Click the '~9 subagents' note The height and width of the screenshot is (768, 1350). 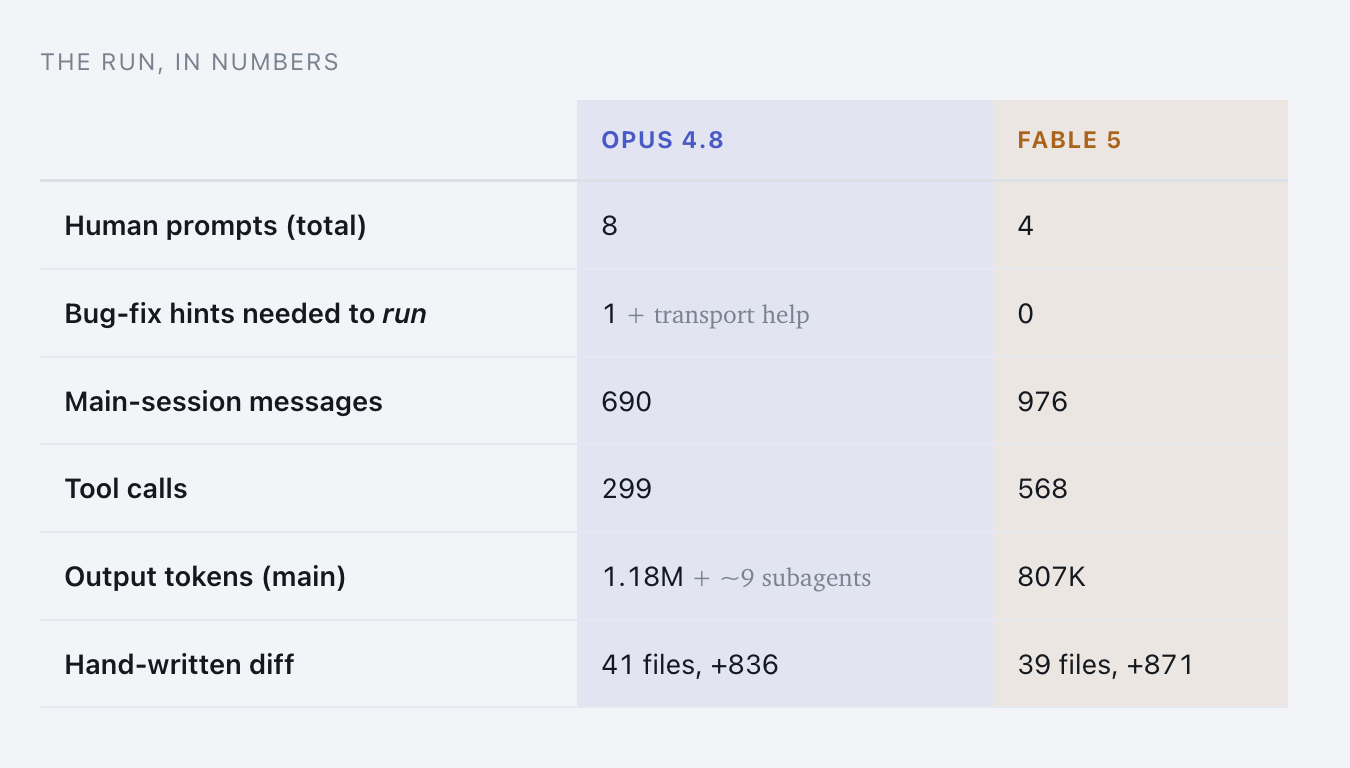coord(795,578)
